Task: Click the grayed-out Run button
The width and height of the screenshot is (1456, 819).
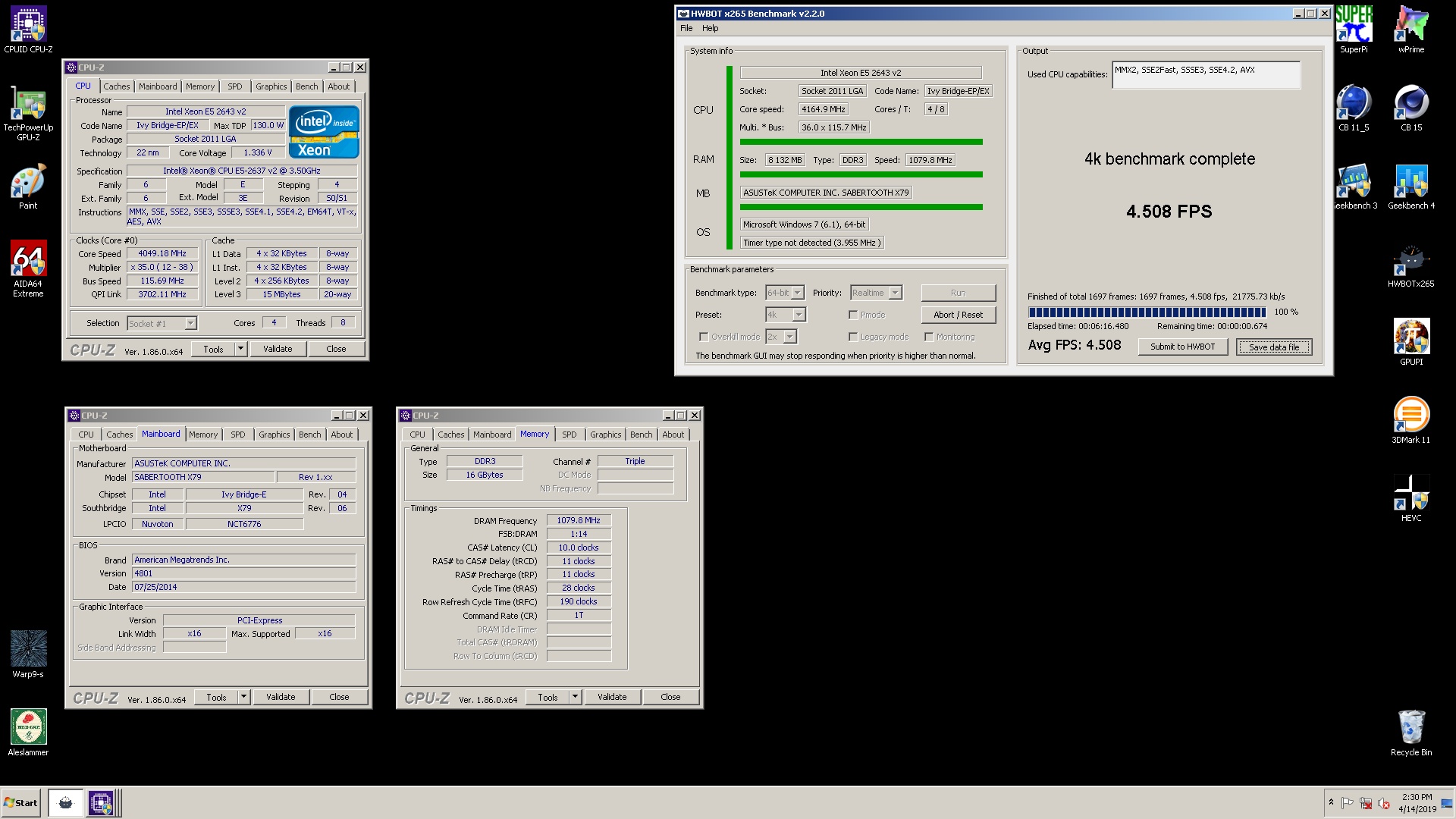Action: click(959, 293)
